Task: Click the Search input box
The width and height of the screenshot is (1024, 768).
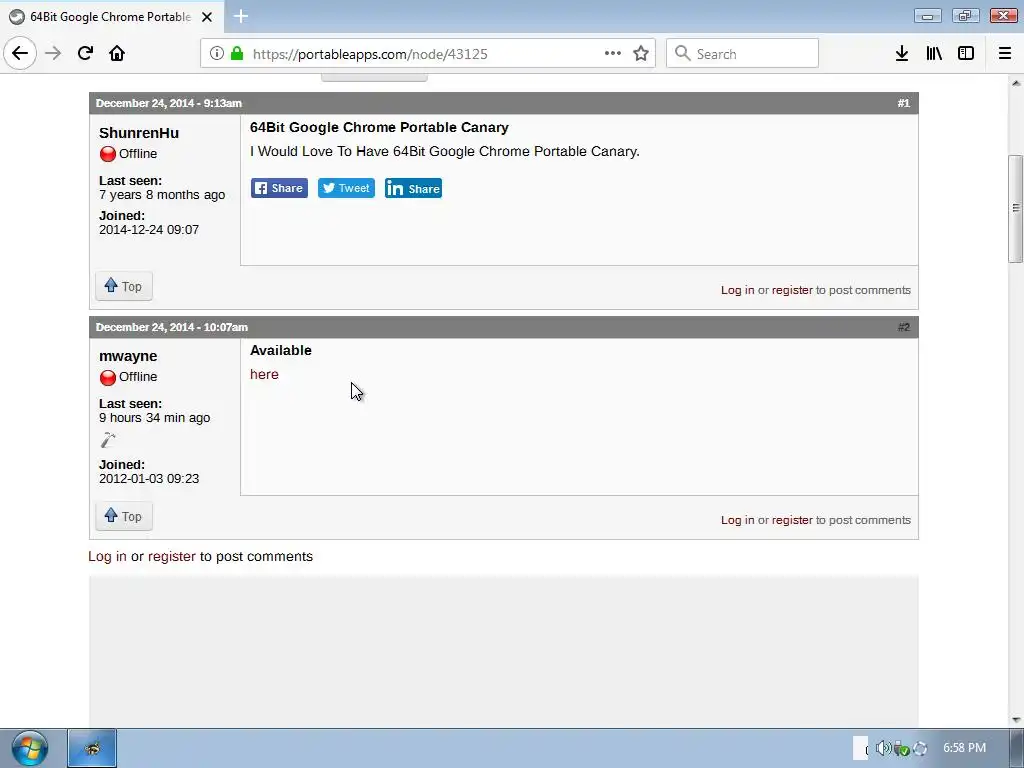Action: (x=743, y=54)
